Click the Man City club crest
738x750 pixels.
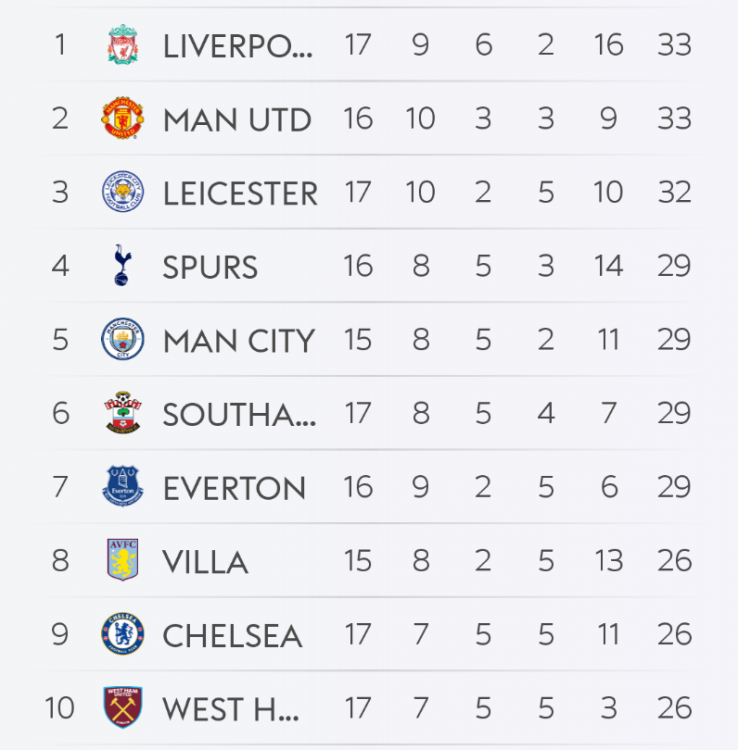122,340
